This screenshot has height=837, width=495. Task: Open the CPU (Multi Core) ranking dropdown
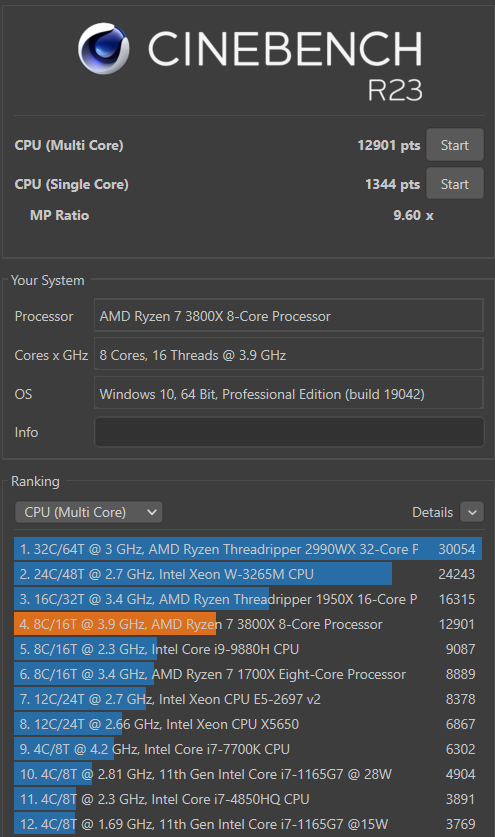point(89,512)
